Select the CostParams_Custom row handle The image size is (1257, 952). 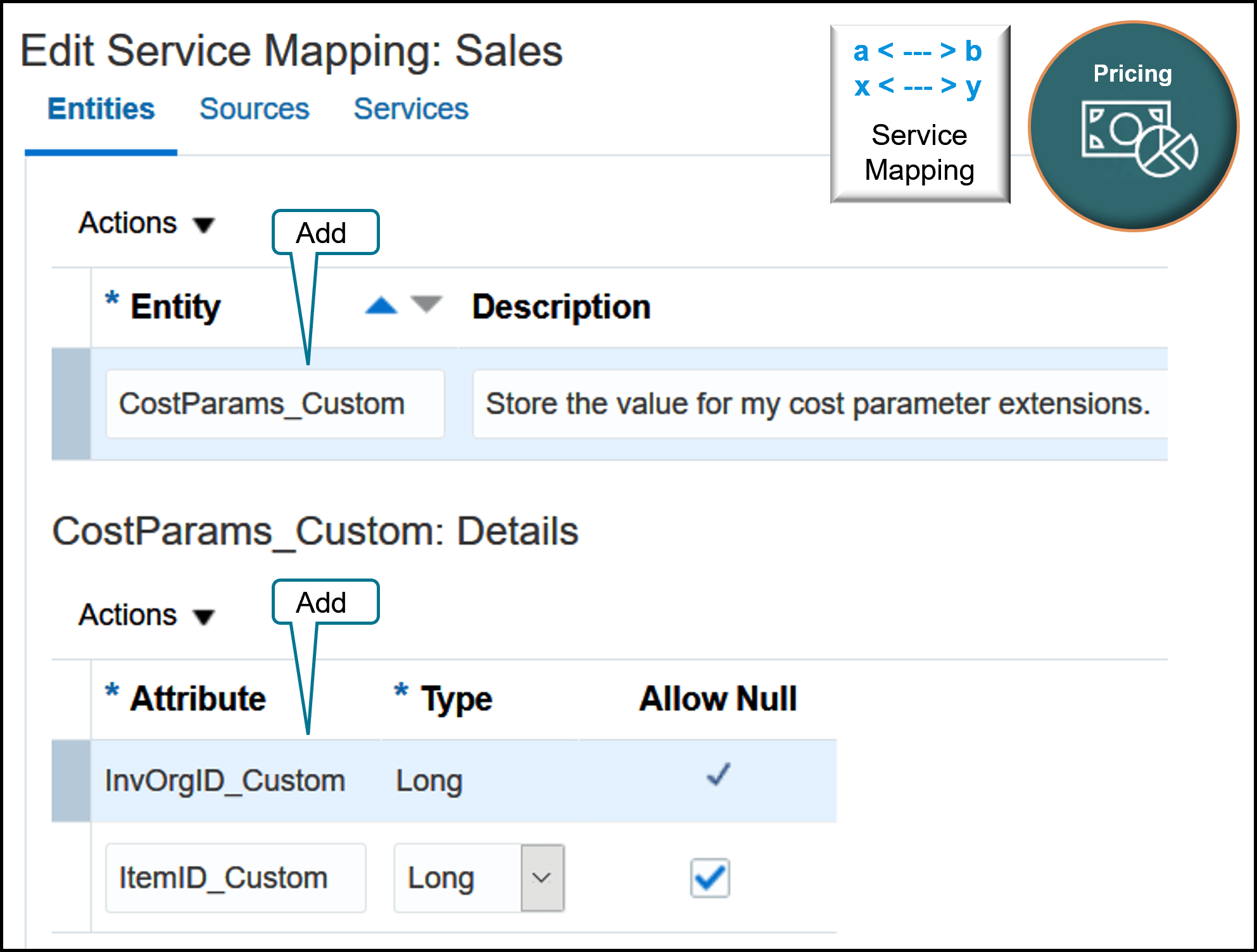pyautogui.click(x=71, y=404)
